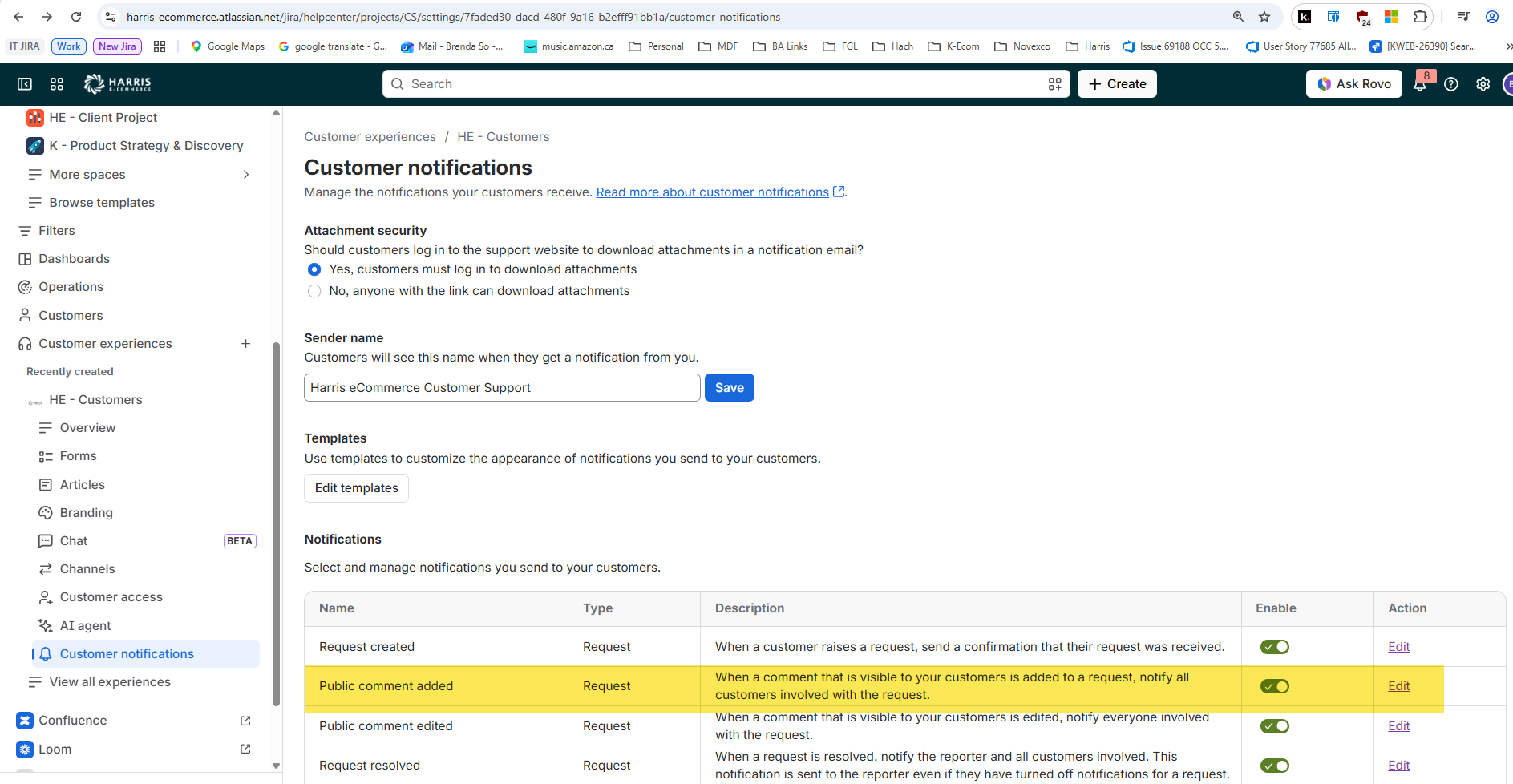Open Confluence external link icon
Viewport: 1513px width, 784px height.
(x=245, y=721)
